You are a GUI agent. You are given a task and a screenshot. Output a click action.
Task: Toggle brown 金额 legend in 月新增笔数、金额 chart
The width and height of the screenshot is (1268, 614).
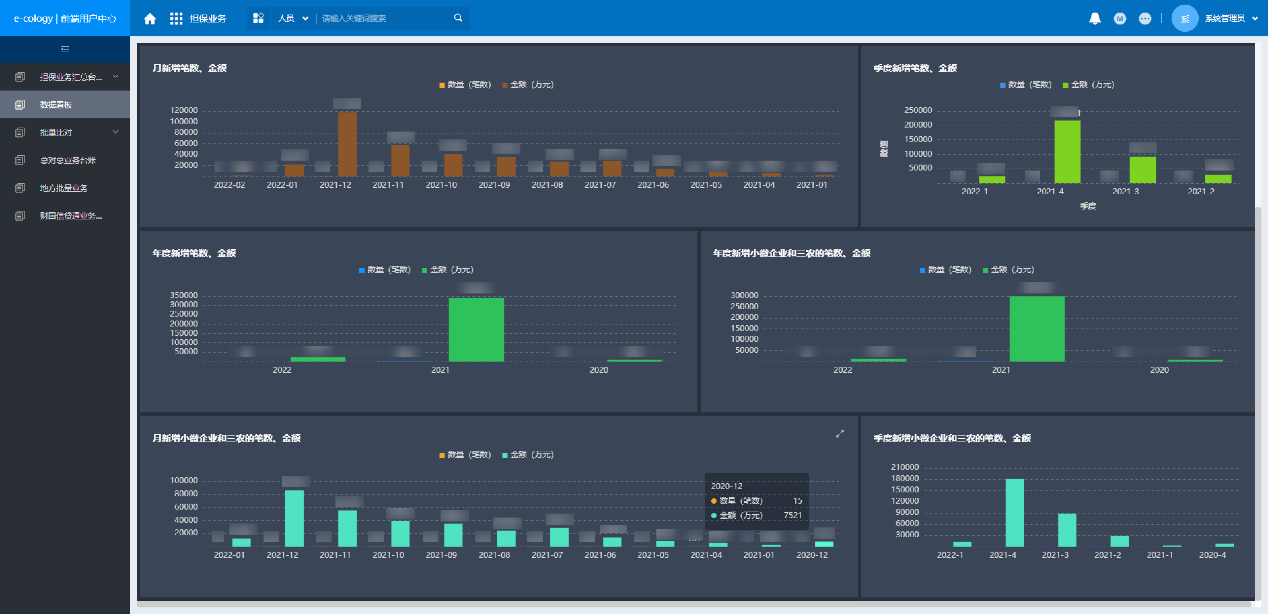(x=527, y=85)
